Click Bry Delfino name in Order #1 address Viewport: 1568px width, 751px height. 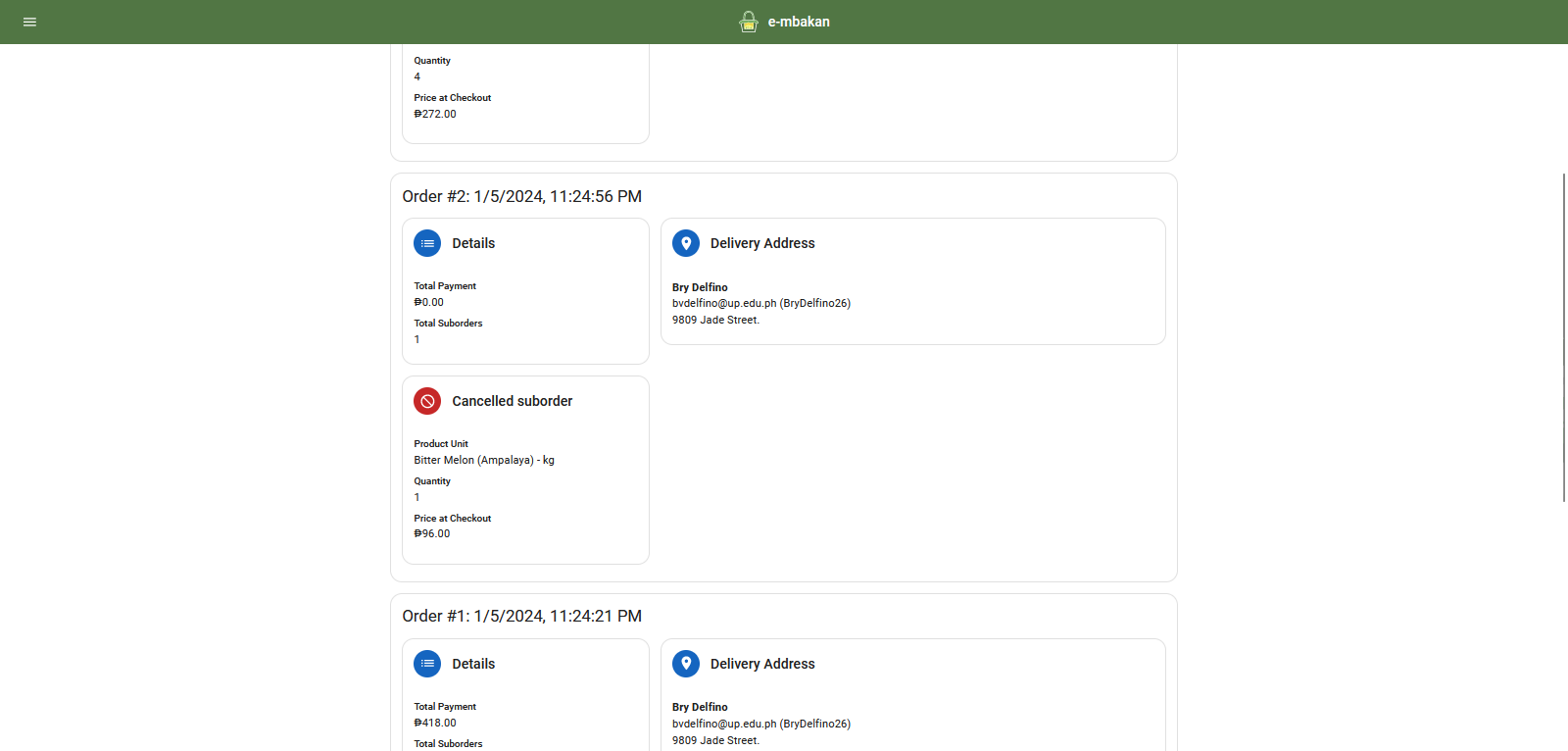pos(700,707)
